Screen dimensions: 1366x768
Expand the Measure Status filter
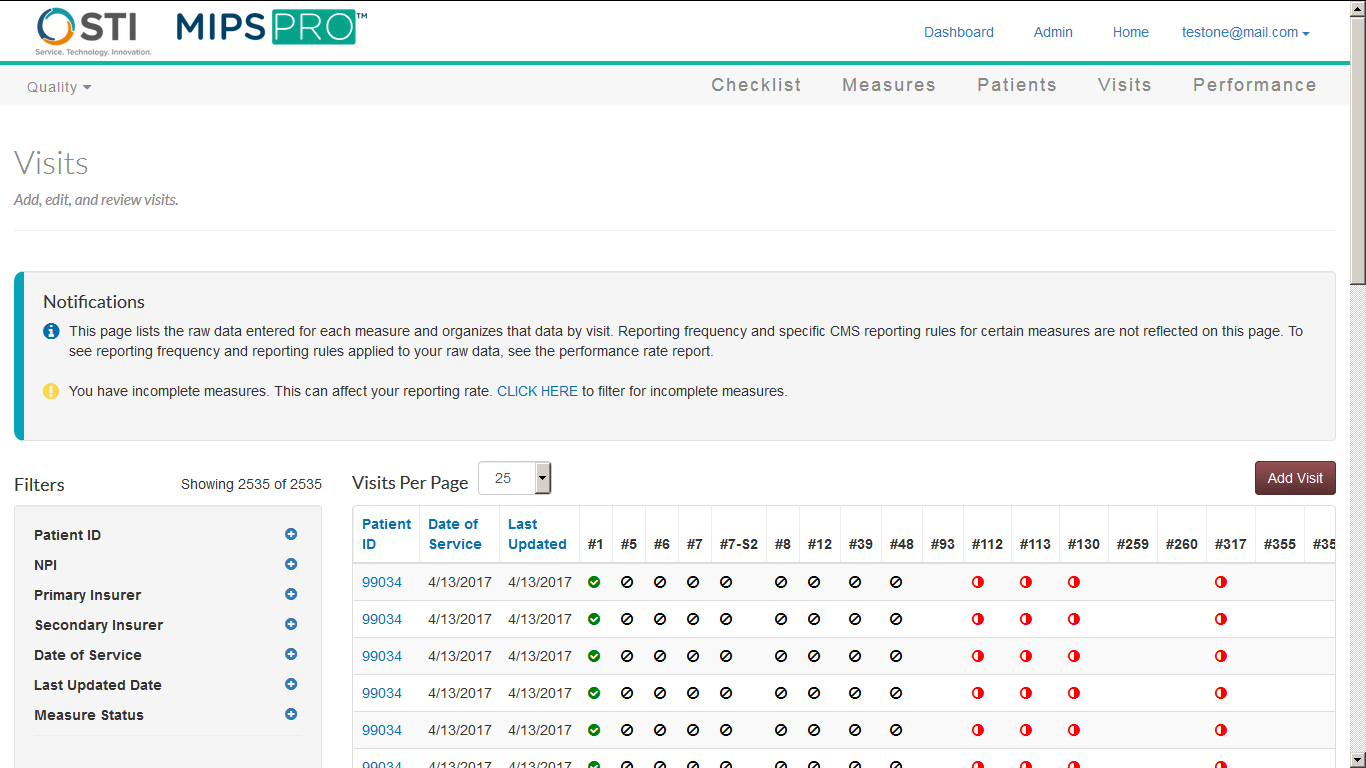click(291, 714)
